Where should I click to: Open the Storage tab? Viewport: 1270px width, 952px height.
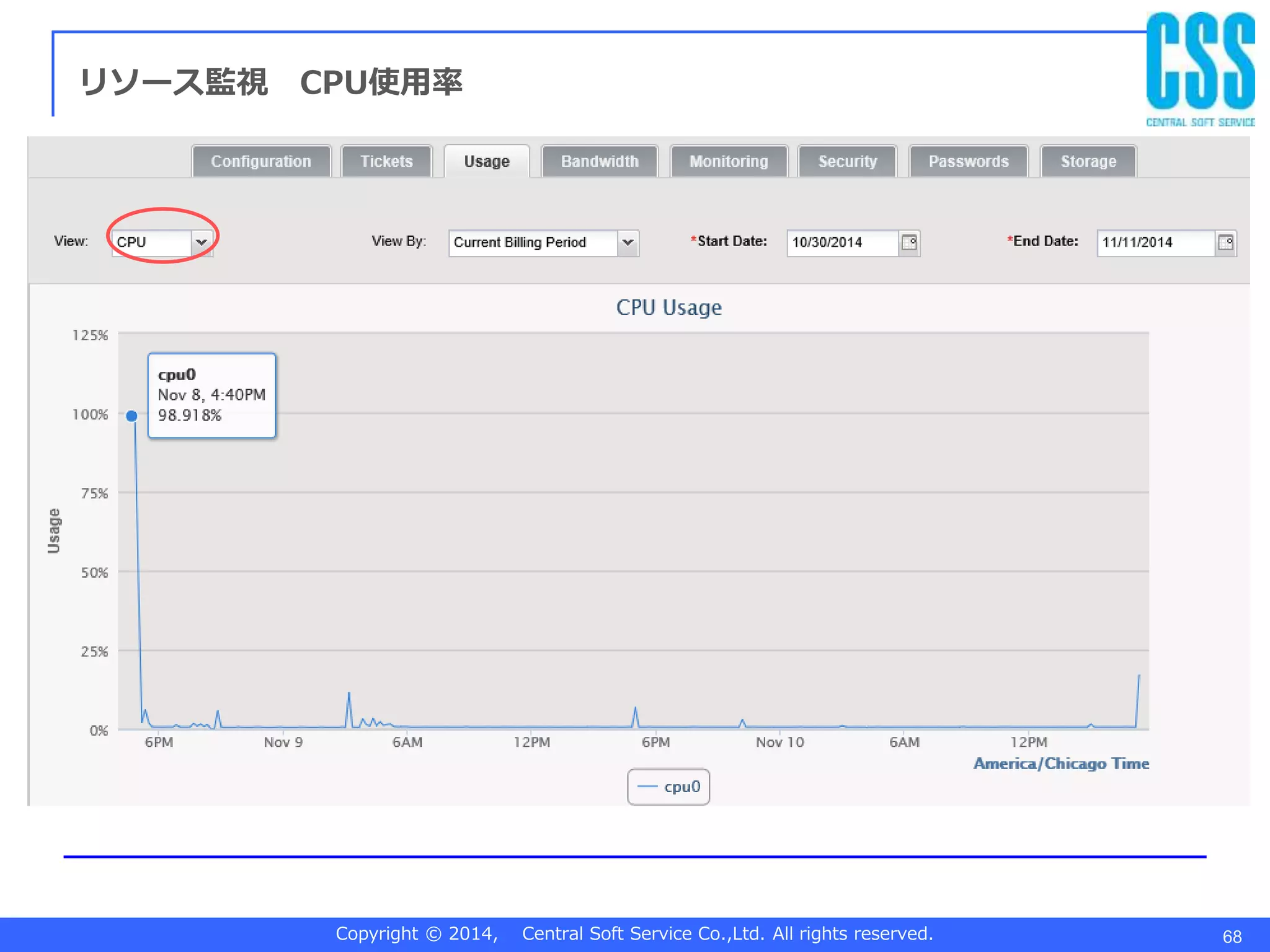tap(1088, 161)
